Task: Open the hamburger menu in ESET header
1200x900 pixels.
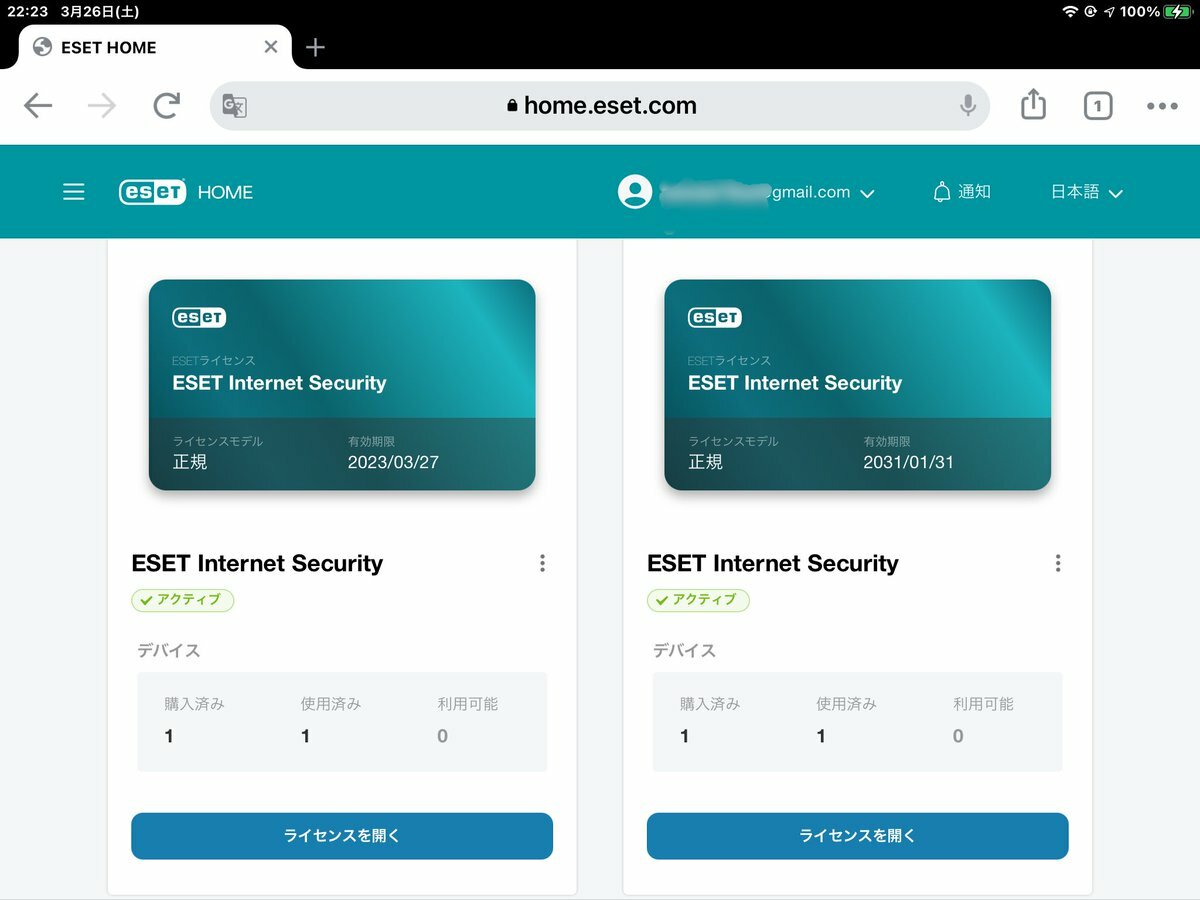Action: tap(74, 192)
